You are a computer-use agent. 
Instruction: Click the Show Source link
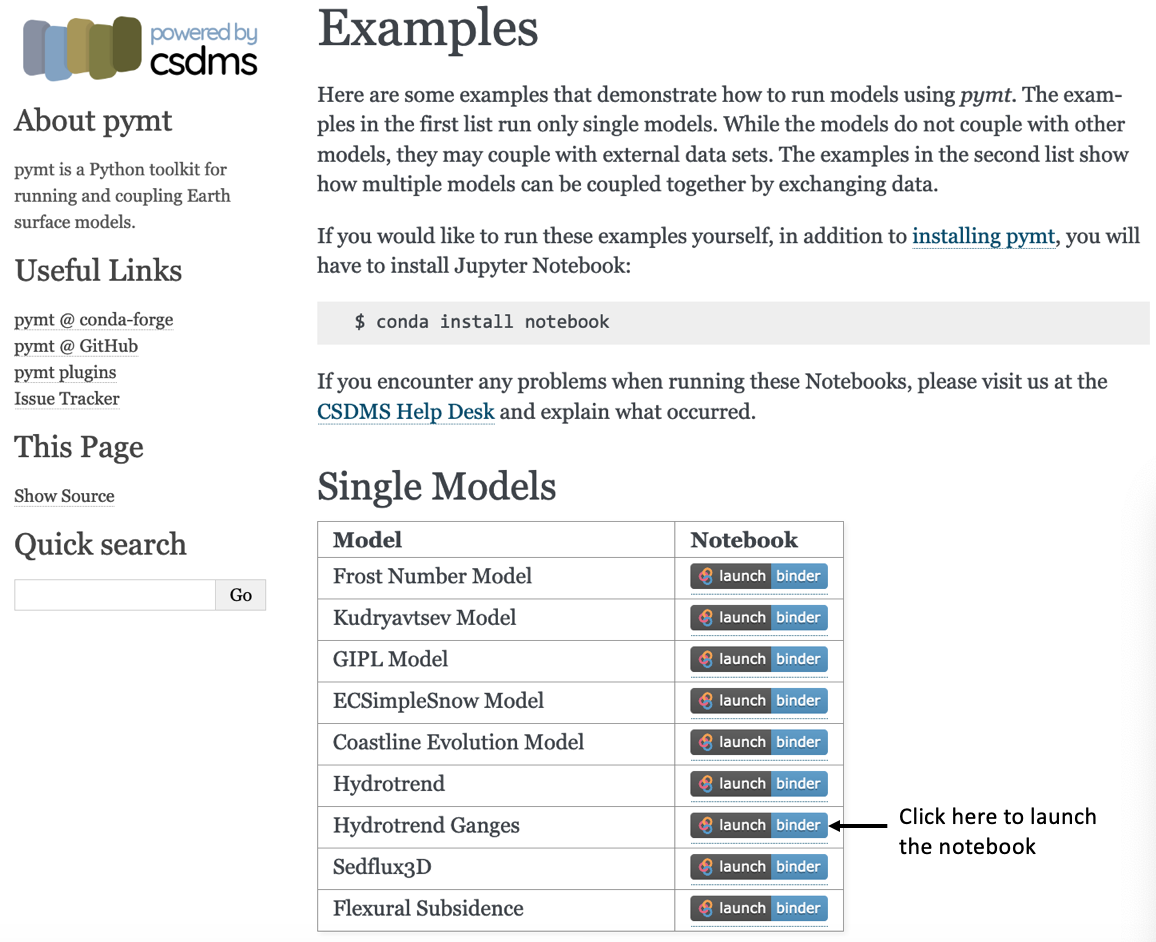point(64,496)
